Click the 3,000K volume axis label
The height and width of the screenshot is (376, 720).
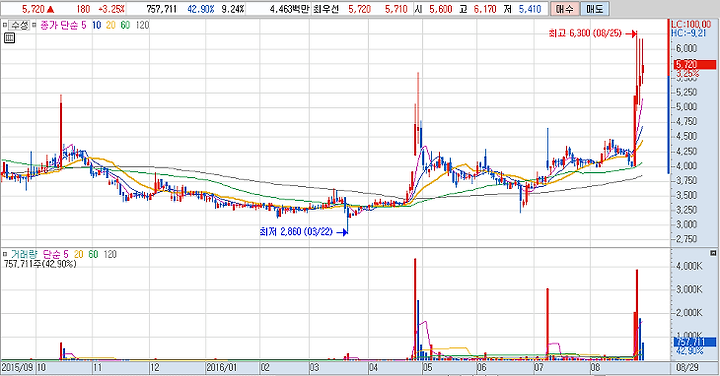pos(689,289)
